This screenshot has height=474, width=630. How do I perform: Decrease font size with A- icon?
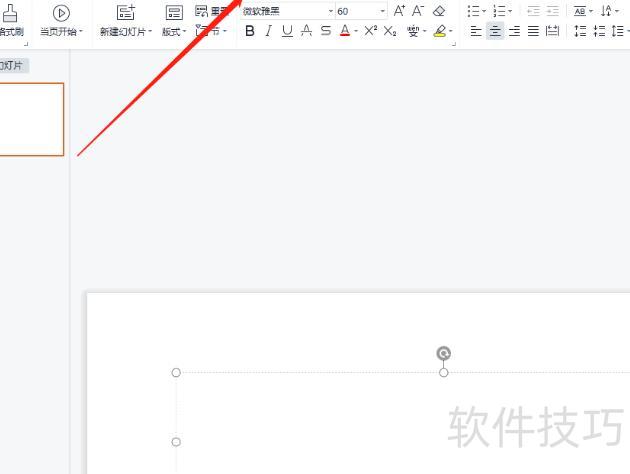[418, 10]
